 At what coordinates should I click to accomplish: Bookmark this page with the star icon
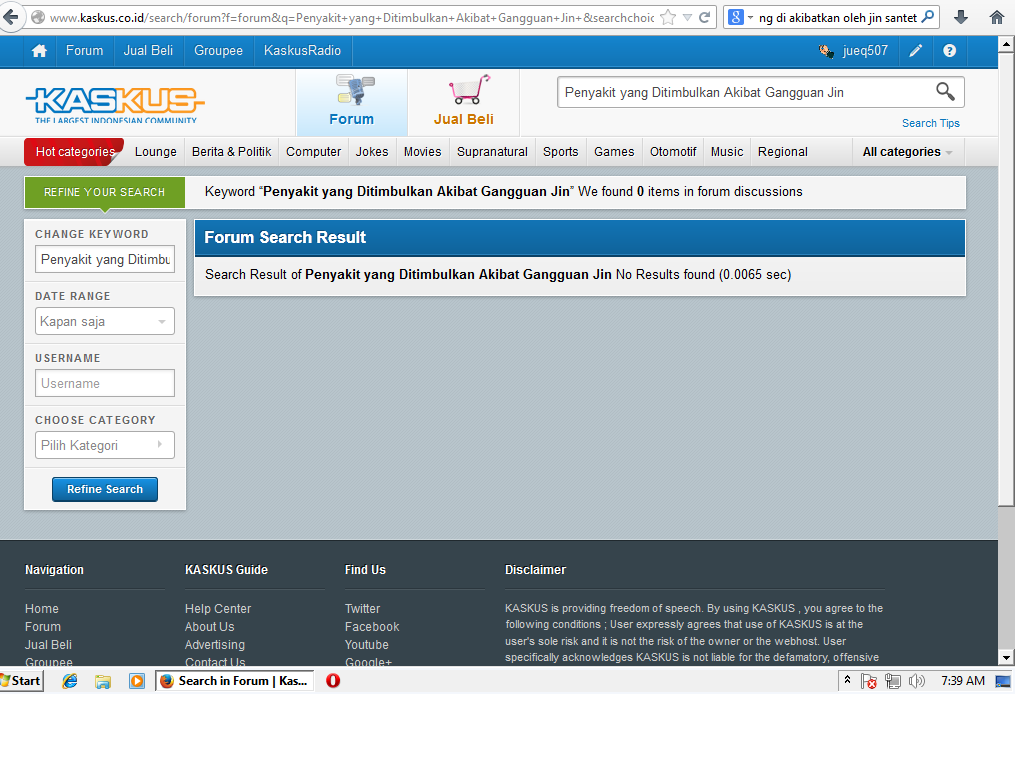667,18
